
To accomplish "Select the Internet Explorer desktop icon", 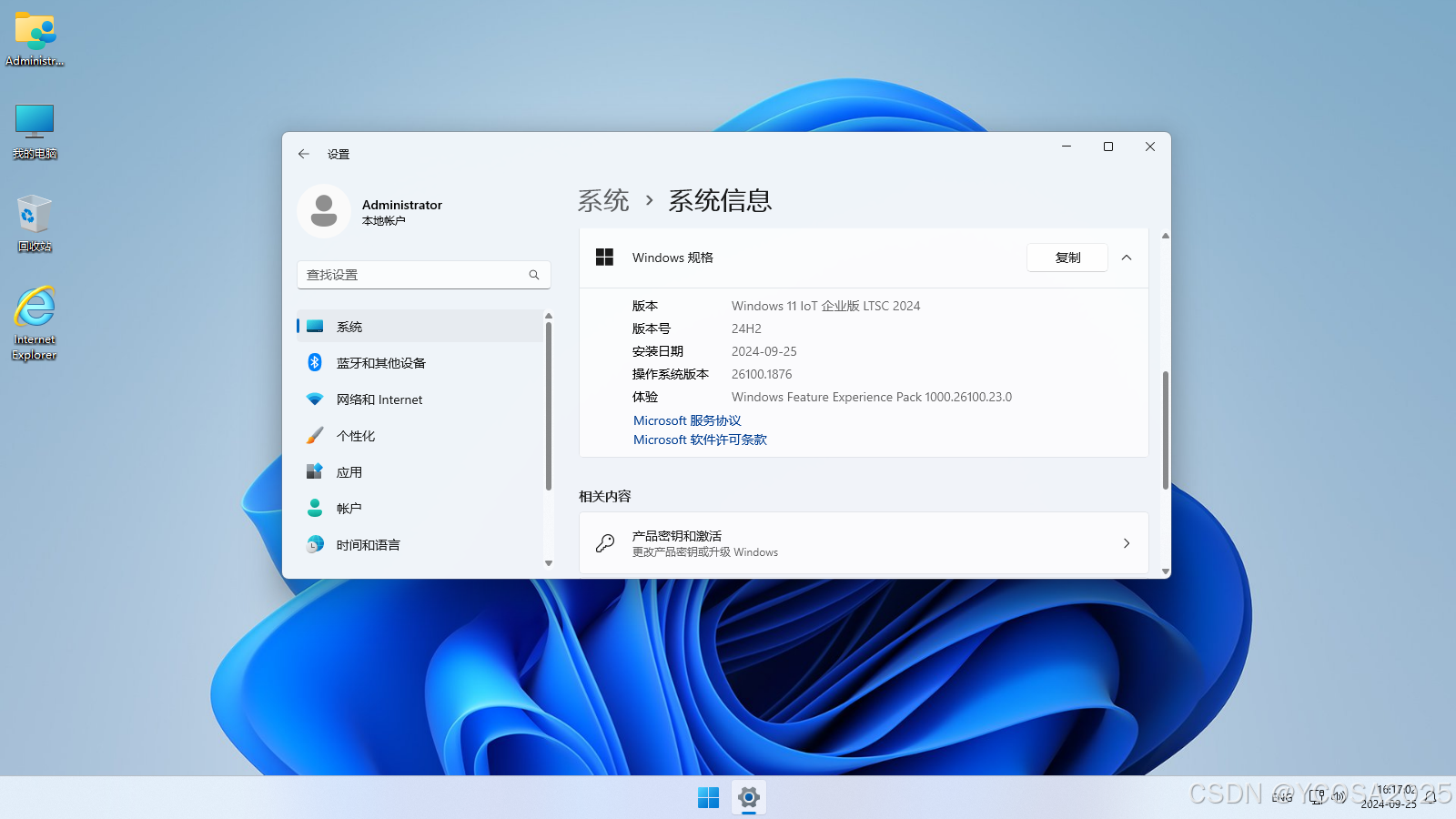I will pyautogui.click(x=35, y=324).
